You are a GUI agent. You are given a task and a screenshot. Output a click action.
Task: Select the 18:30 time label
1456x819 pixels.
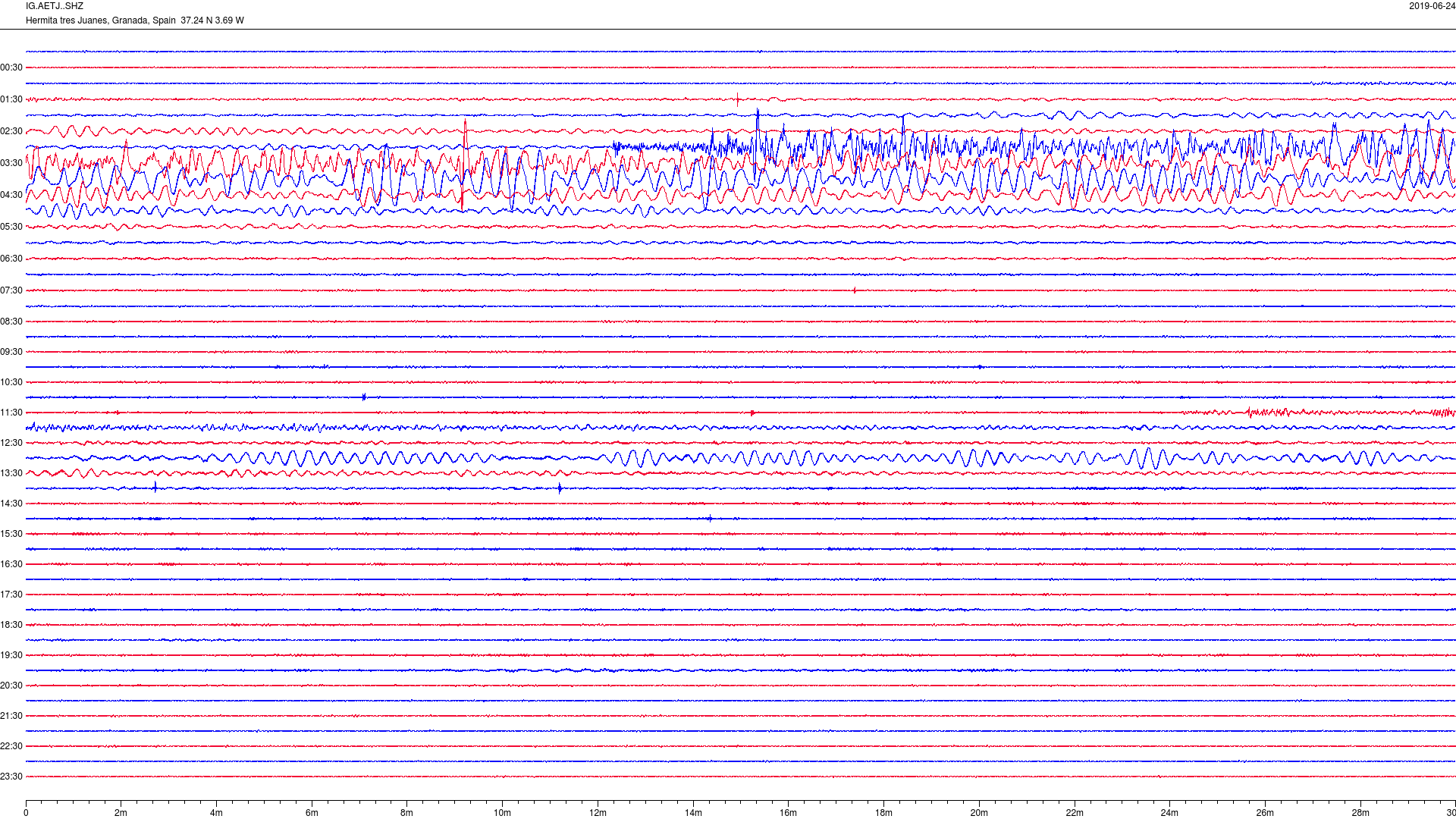click(x=11, y=625)
